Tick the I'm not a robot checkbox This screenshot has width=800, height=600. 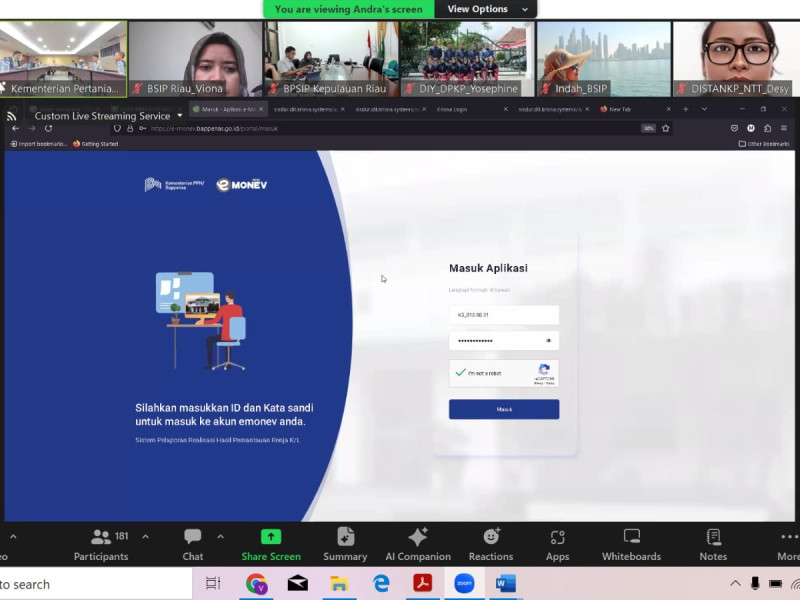(461, 373)
